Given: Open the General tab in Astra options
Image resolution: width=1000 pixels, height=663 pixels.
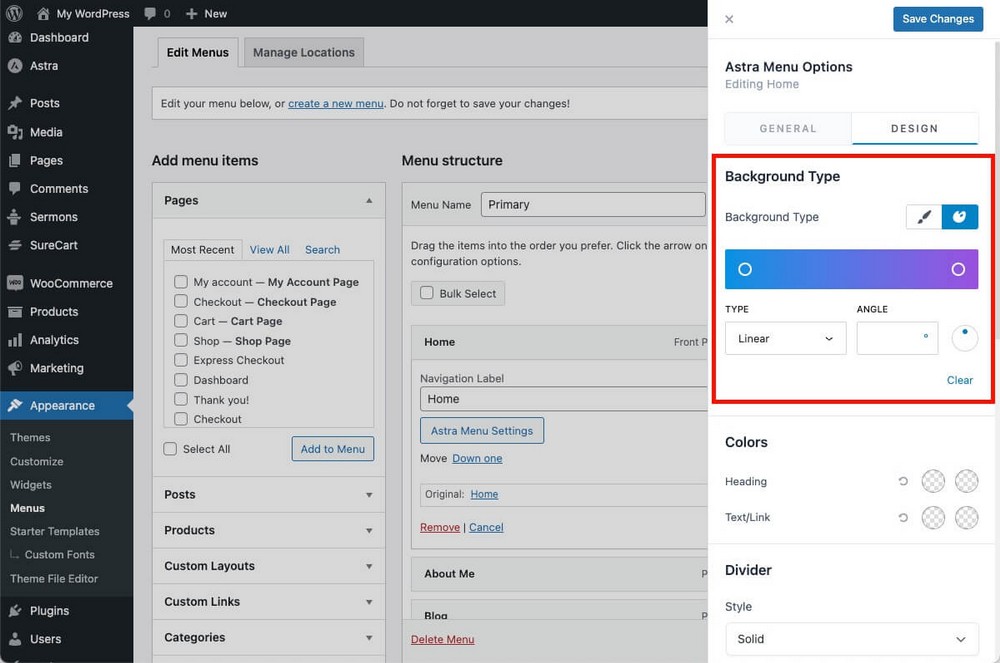Looking at the screenshot, I should pos(788,129).
